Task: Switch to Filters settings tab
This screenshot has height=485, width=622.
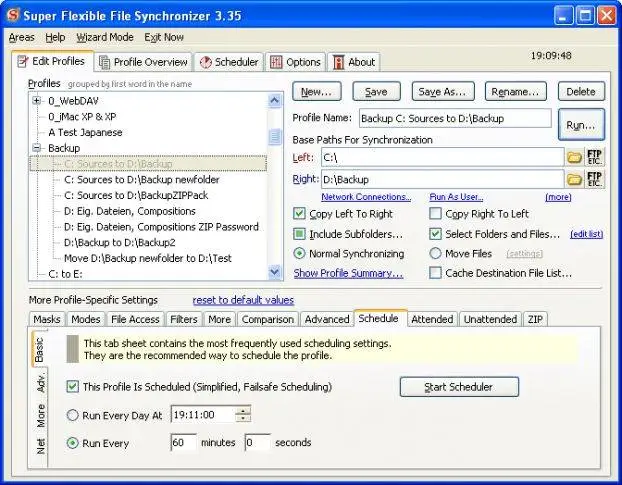Action: pyautogui.click(x=184, y=319)
